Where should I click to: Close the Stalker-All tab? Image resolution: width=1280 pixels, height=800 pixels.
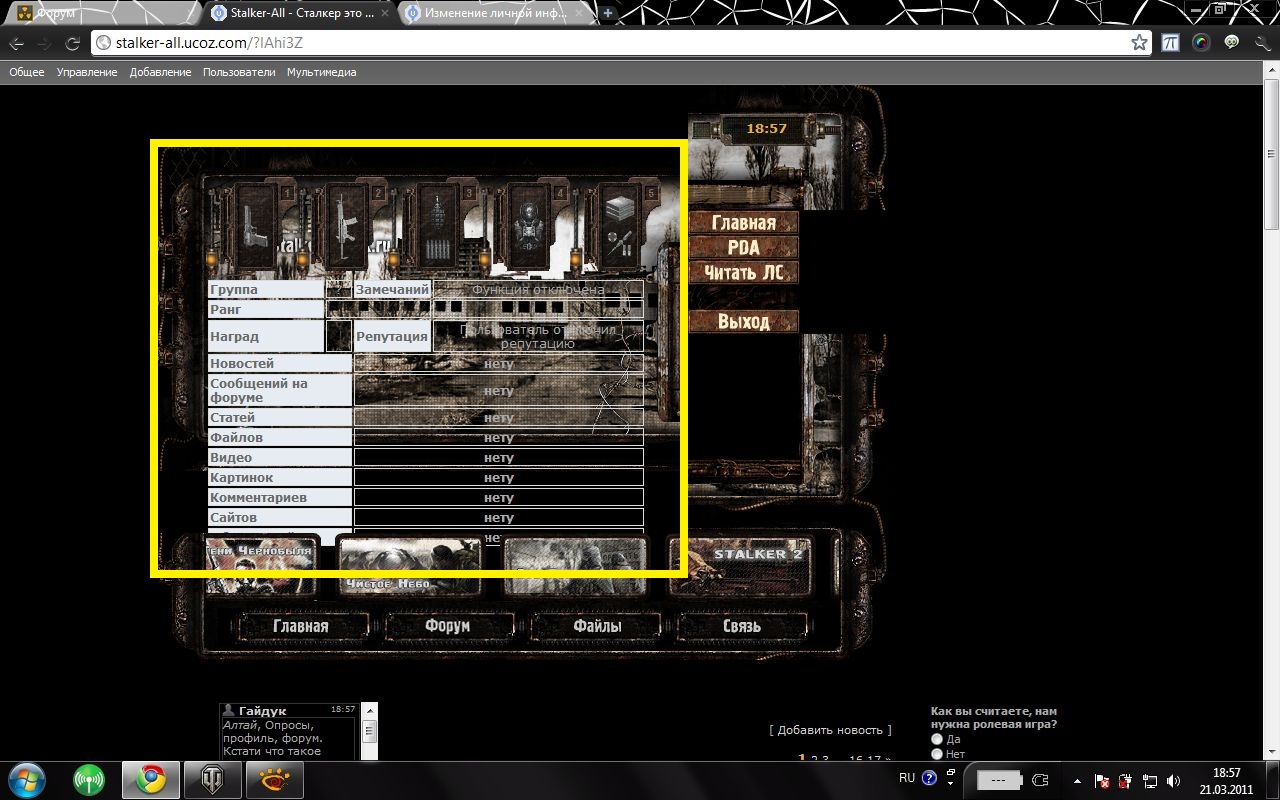point(385,13)
